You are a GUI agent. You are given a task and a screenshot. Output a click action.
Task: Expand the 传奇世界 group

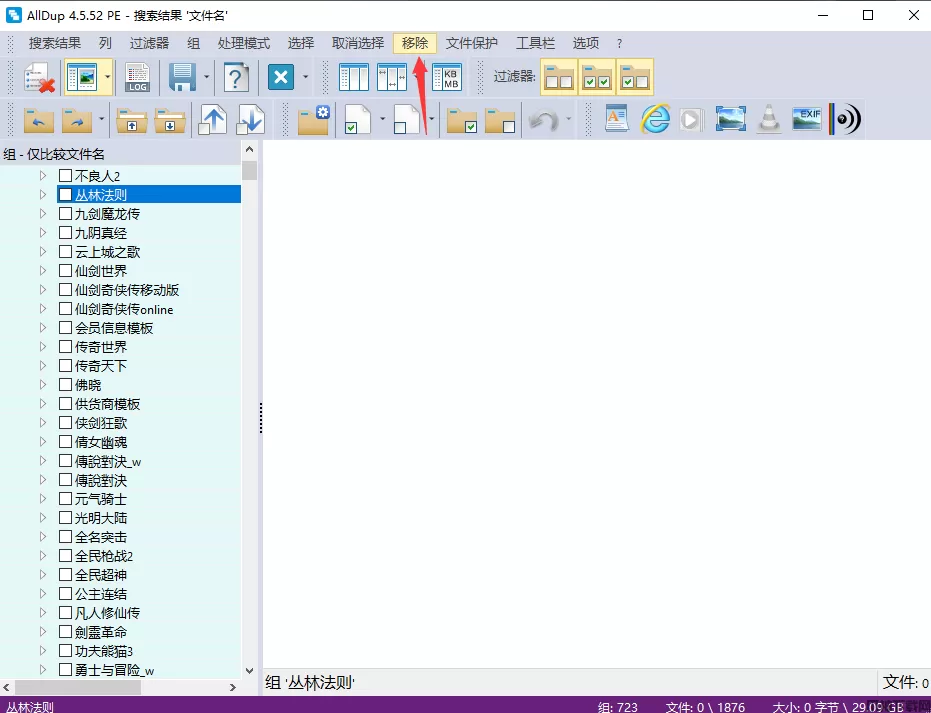(x=43, y=347)
